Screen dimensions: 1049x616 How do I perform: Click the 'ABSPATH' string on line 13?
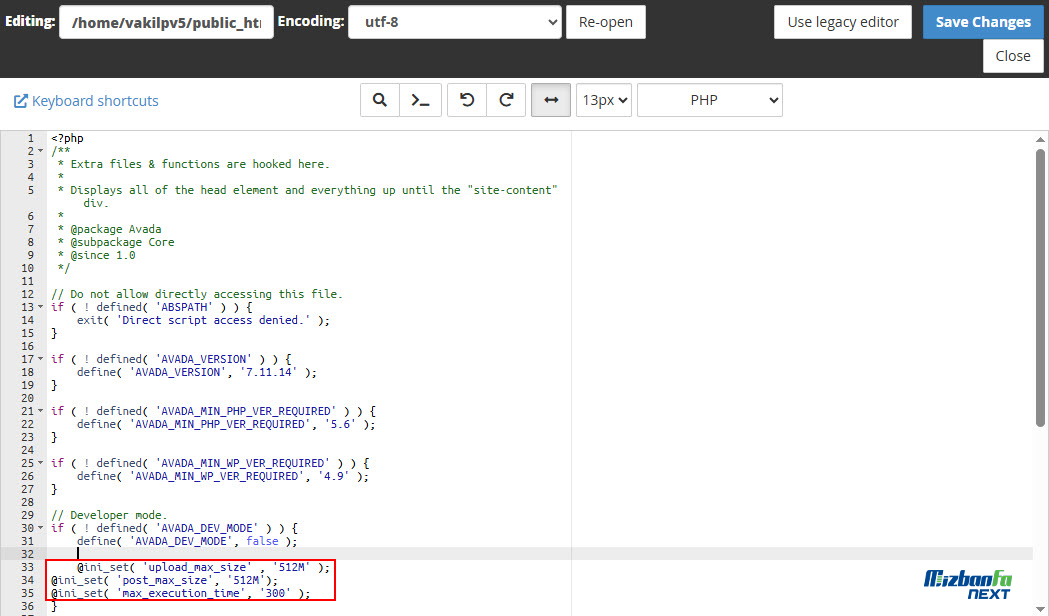(x=184, y=307)
